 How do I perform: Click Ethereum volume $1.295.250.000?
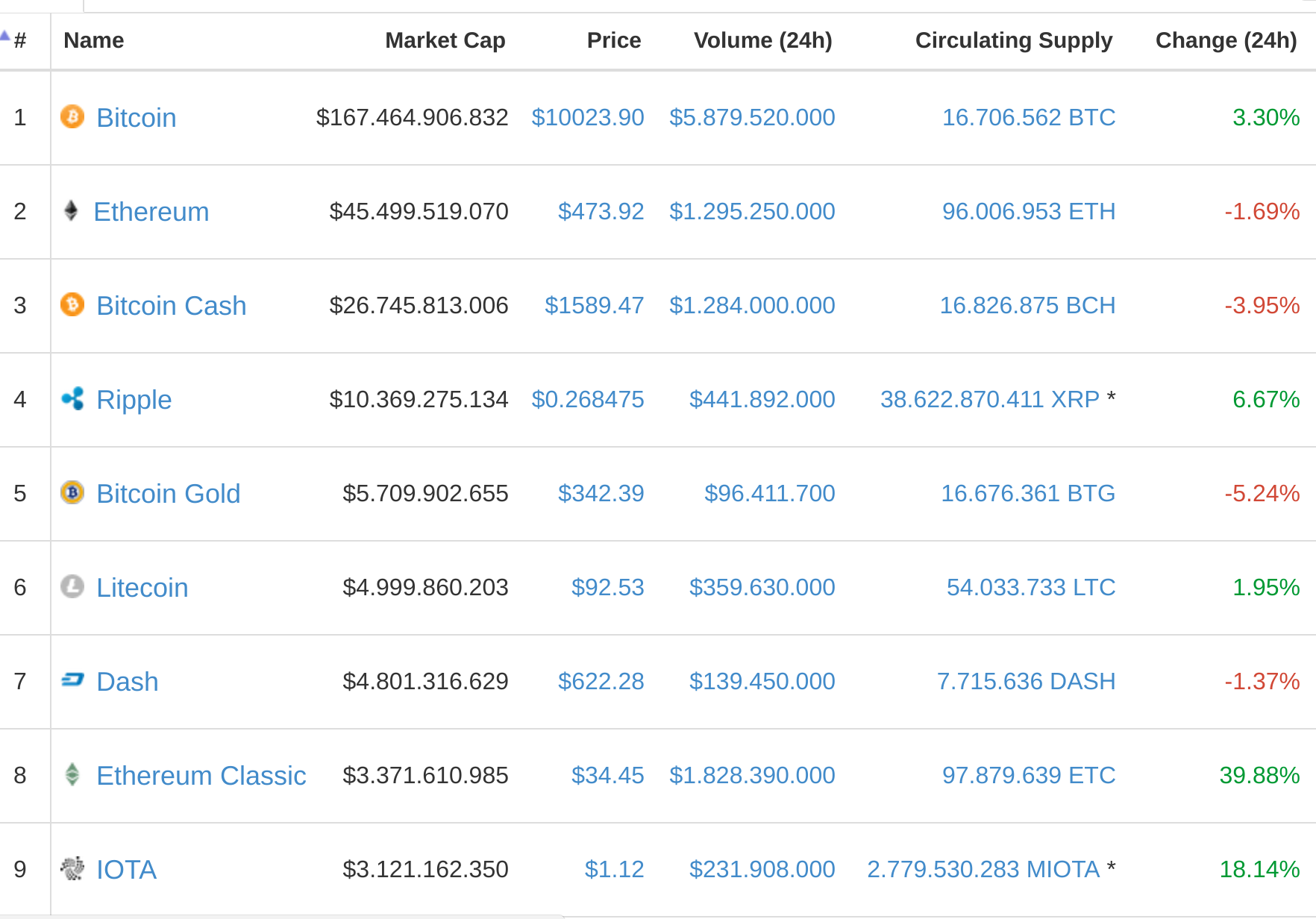click(x=752, y=211)
